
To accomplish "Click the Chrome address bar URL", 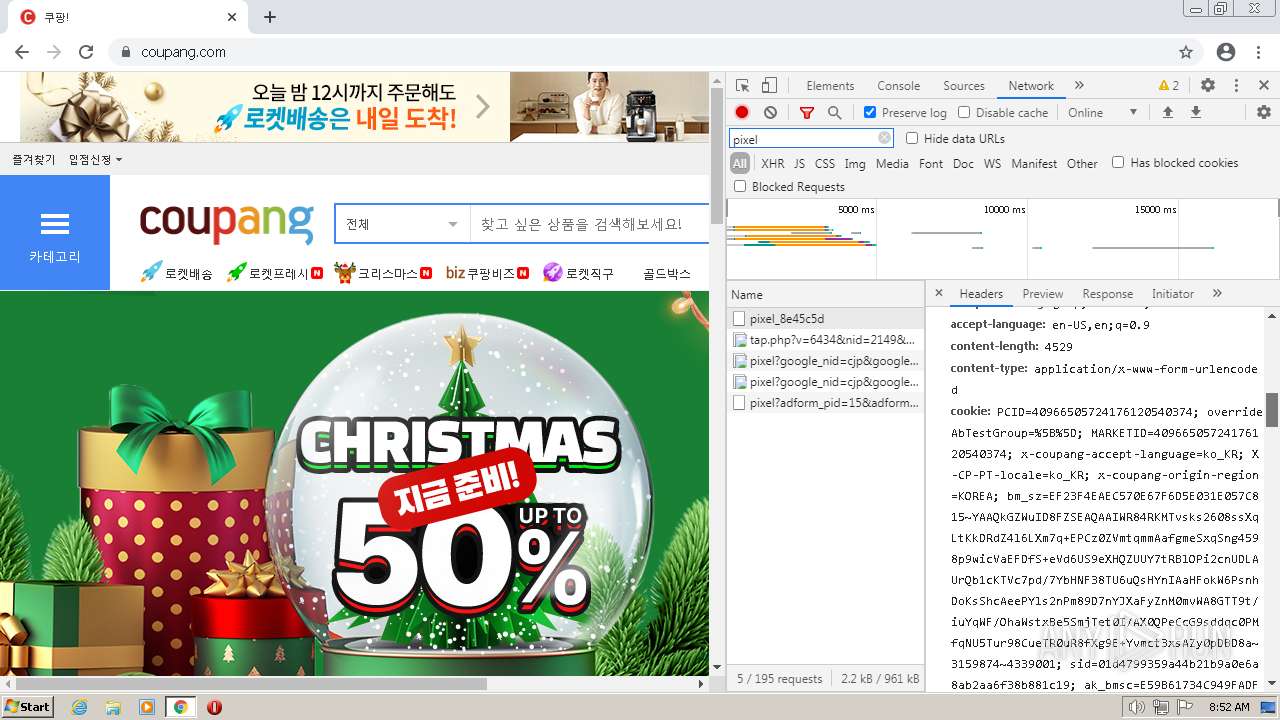I will click(x=183, y=52).
